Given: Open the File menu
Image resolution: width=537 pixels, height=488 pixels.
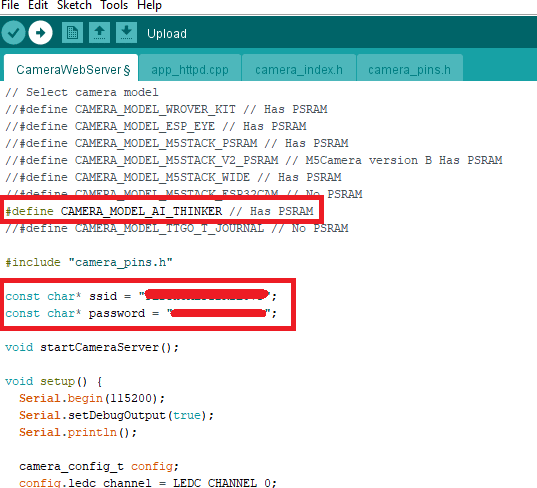Looking at the screenshot, I should point(10,5).
